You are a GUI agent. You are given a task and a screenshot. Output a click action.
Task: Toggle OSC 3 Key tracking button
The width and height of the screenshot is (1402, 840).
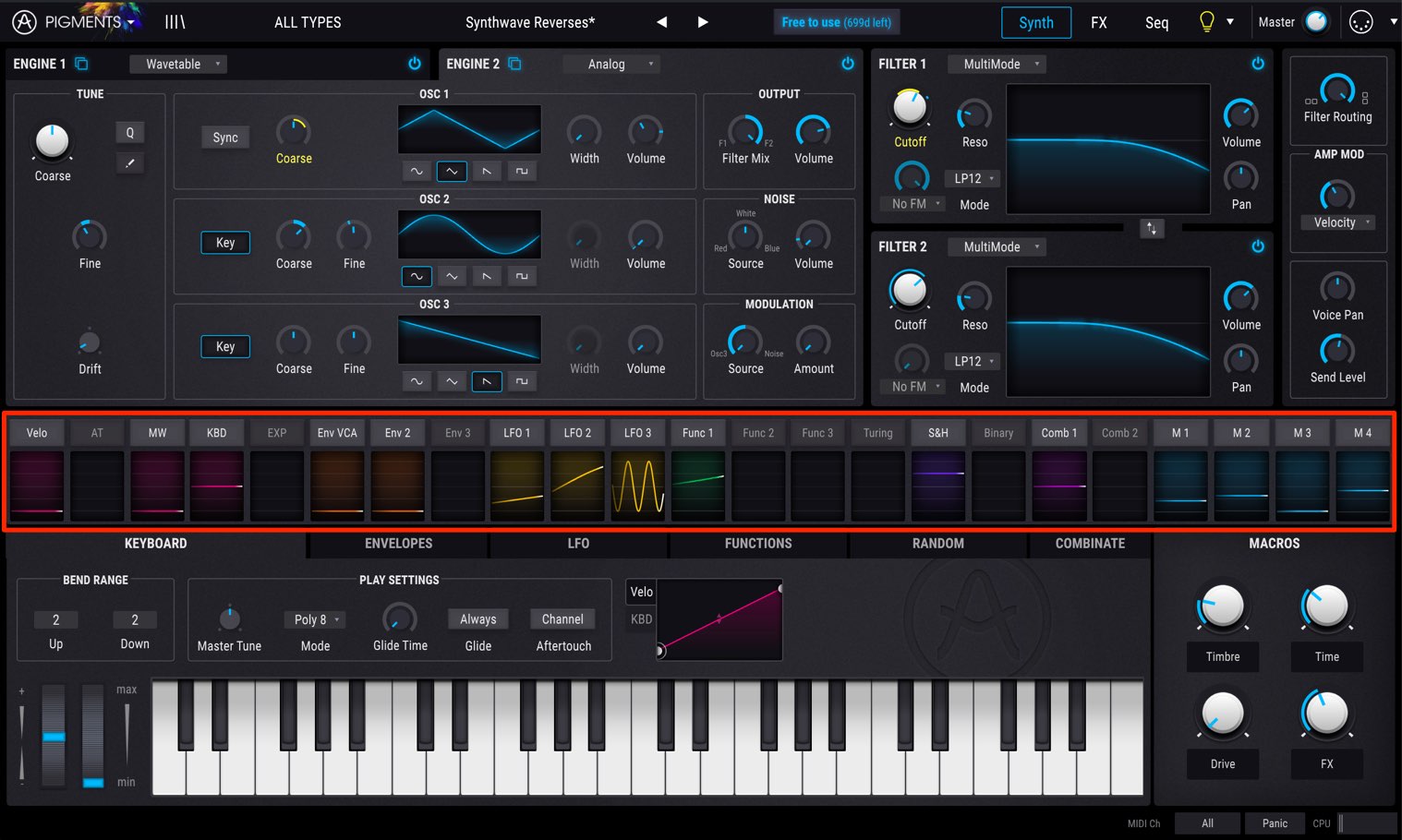coord(225,347)
